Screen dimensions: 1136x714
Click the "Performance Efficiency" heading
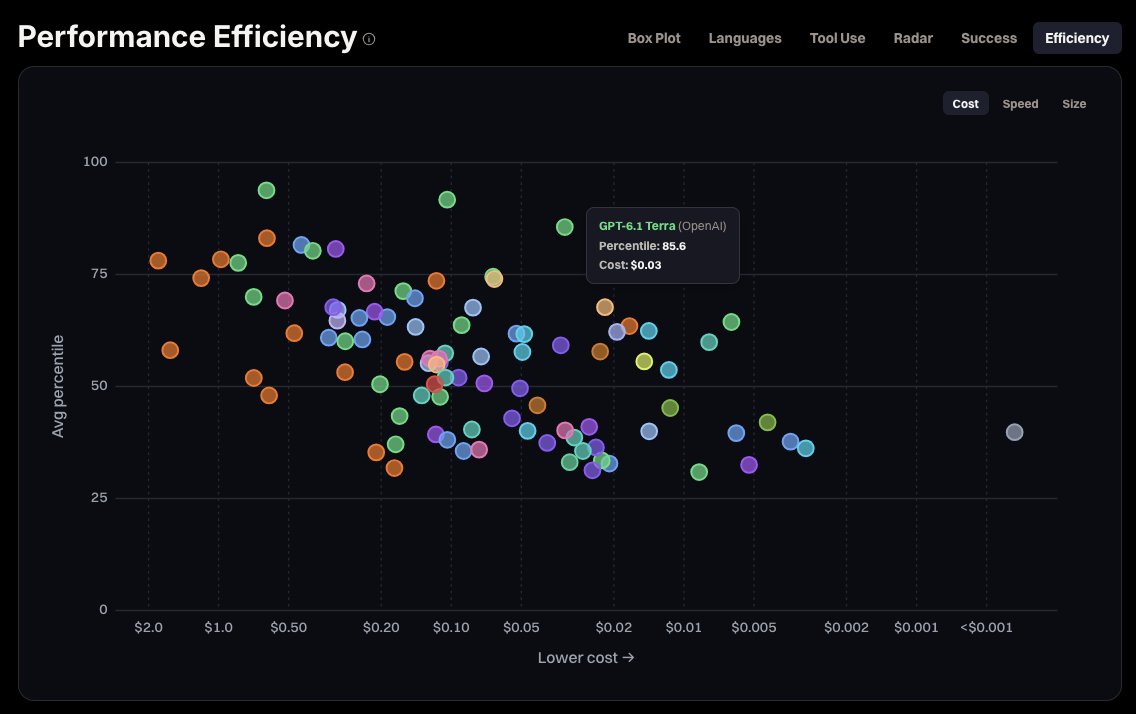187,37
